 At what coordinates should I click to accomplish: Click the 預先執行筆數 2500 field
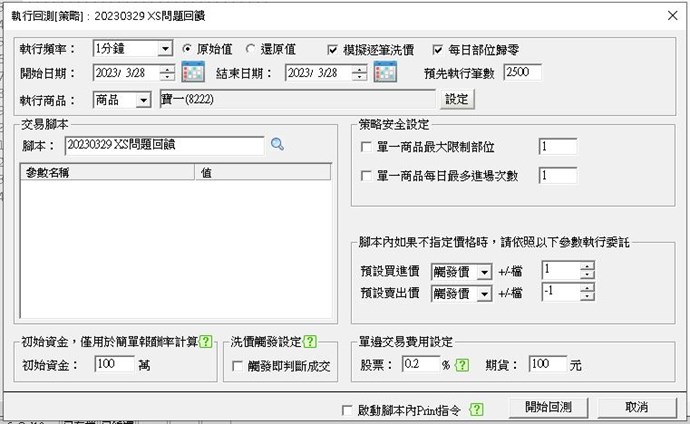click(x=522, y=72)
